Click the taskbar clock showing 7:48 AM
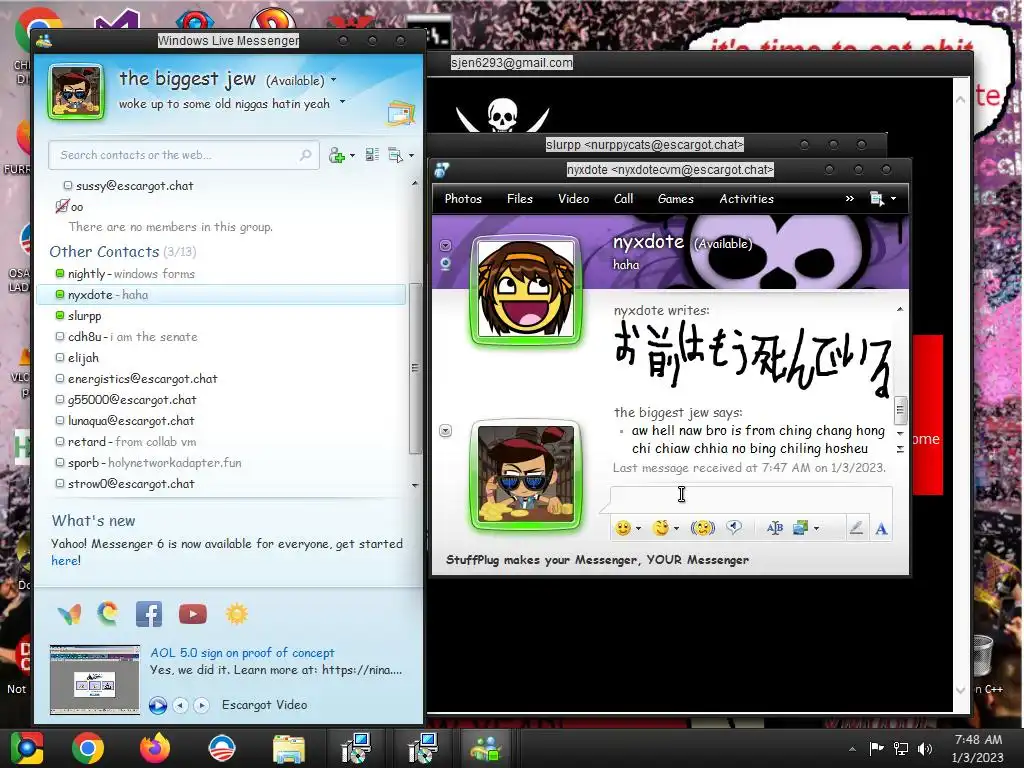The width and height of the screenshot is (1024, 768). click(978, 748)
